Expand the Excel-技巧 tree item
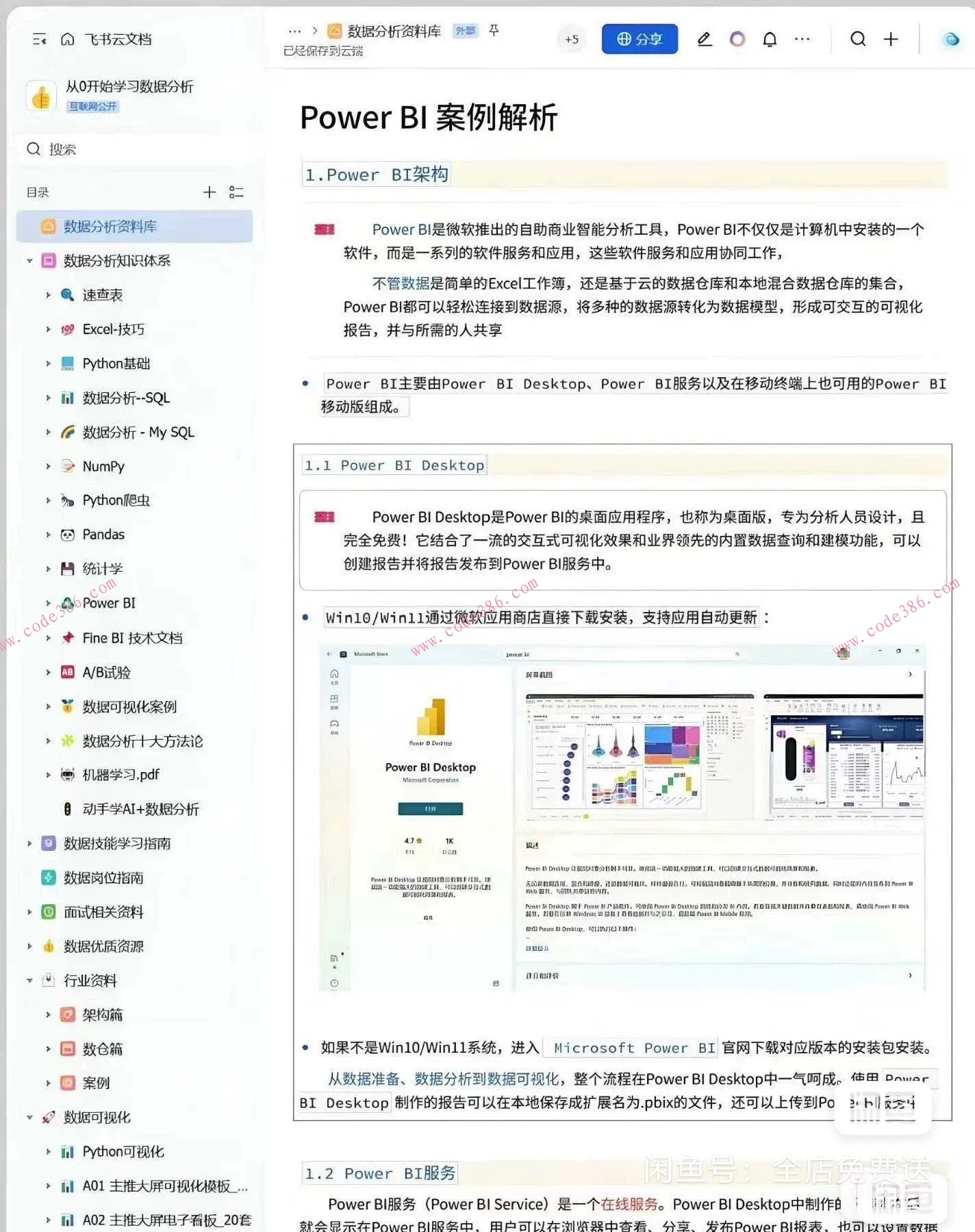 [48, 329]
